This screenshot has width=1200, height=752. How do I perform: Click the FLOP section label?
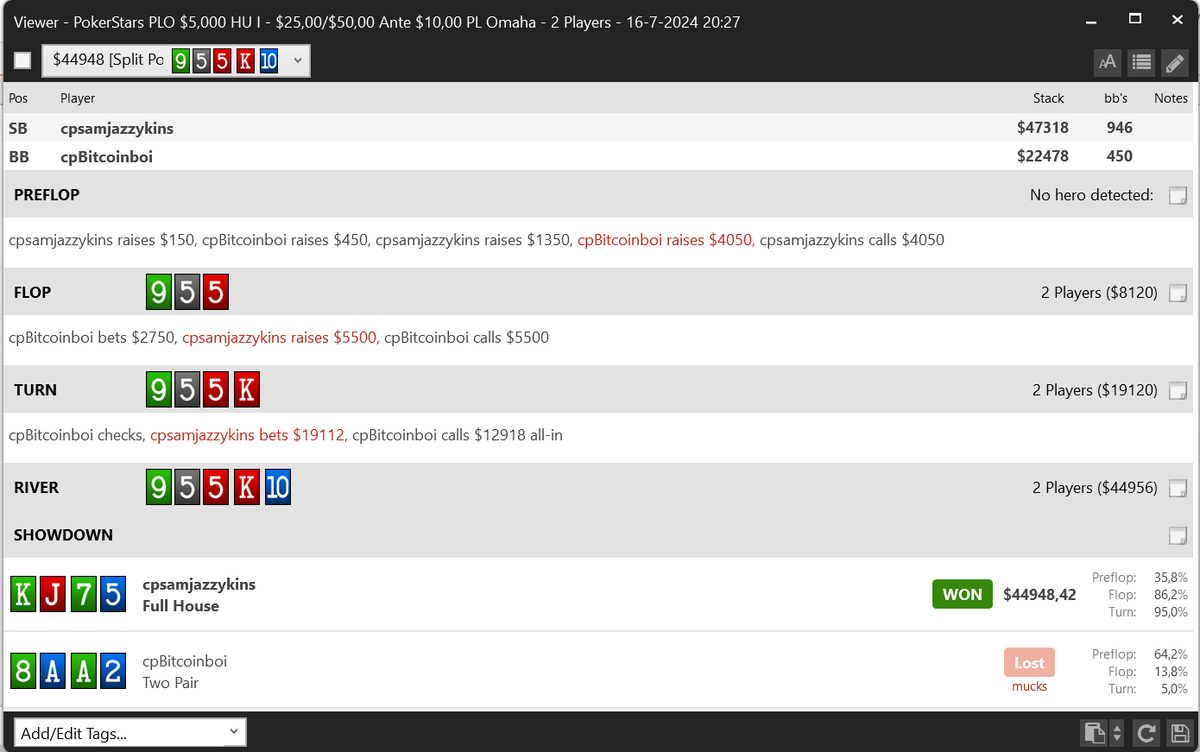click(32, 293)
